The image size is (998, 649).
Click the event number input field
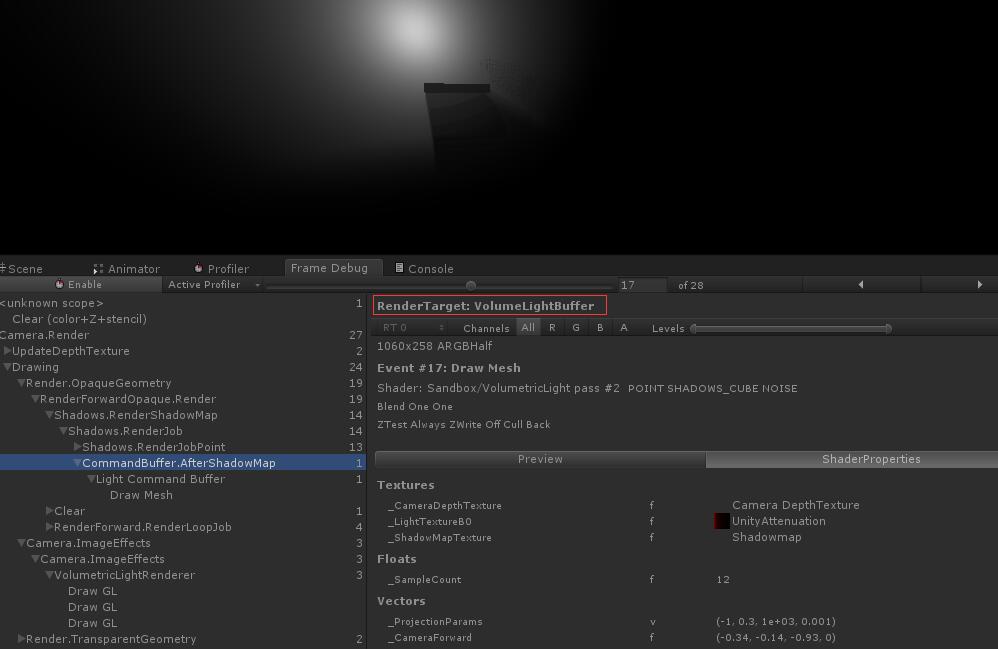(641, 285)
